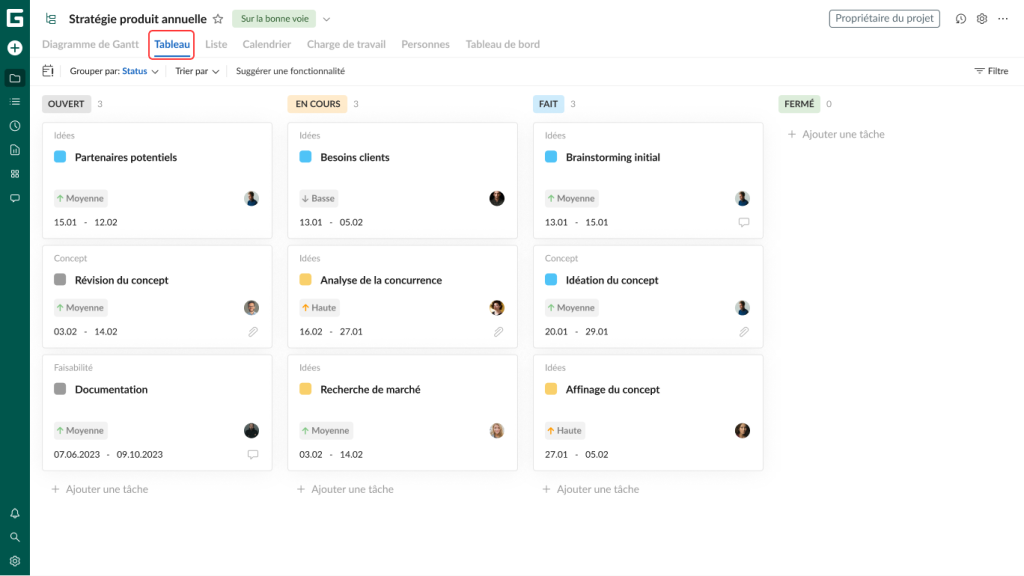
Task: Open the attachment icon on Révision du concept
Action: click(253, 332)
